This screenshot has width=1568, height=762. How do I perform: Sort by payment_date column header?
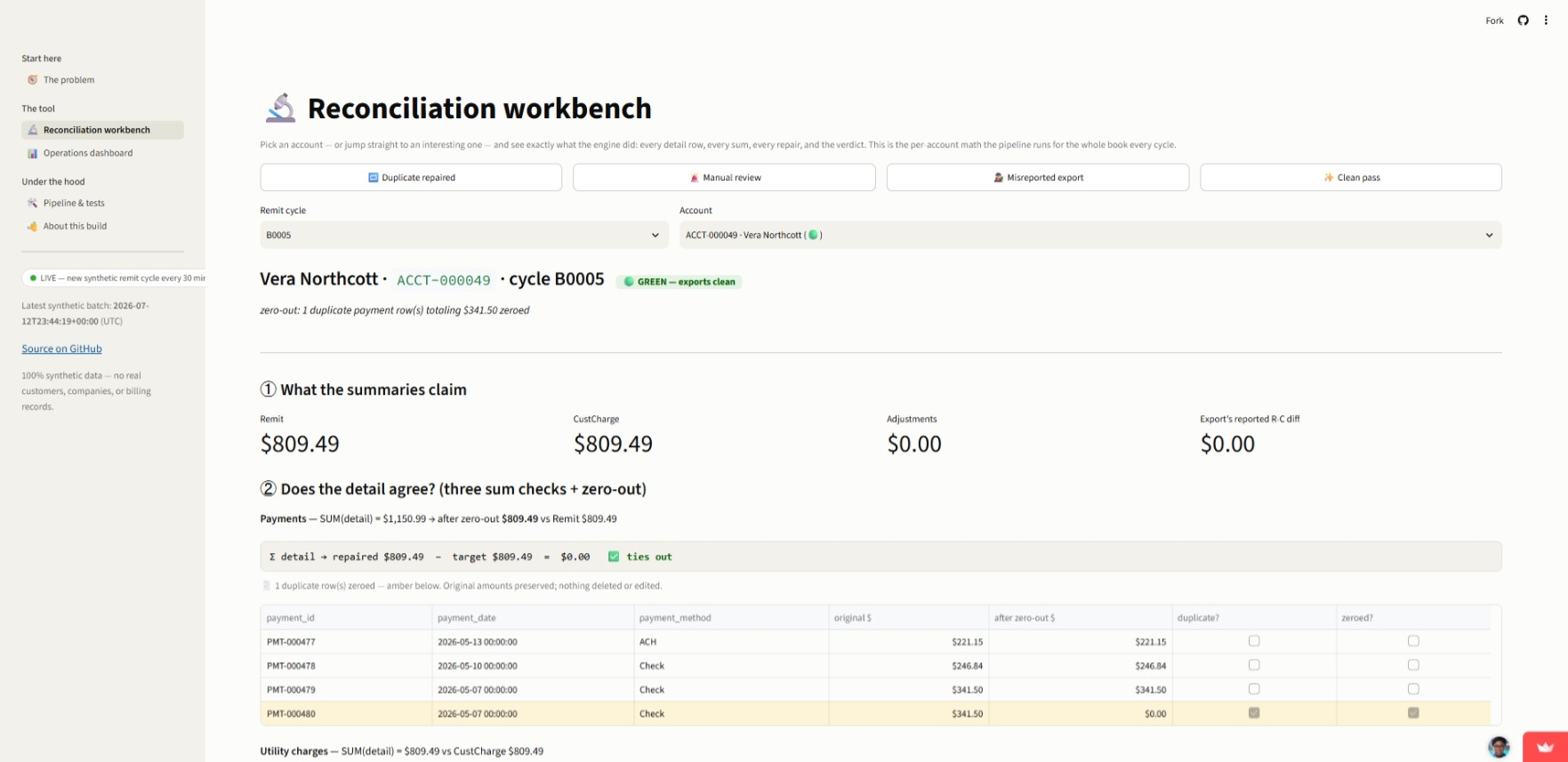(532, 618)
